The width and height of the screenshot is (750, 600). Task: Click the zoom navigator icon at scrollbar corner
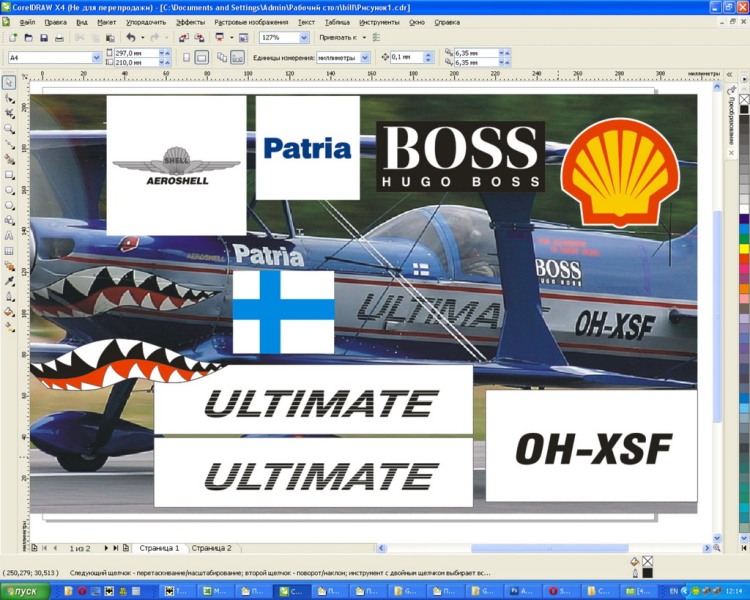[717, 548]
